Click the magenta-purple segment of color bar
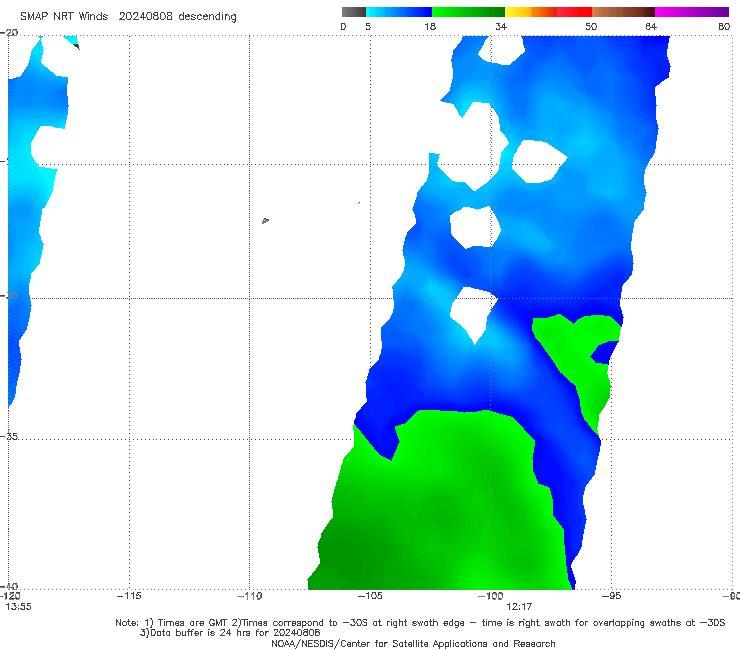 (x=692, y=12)
